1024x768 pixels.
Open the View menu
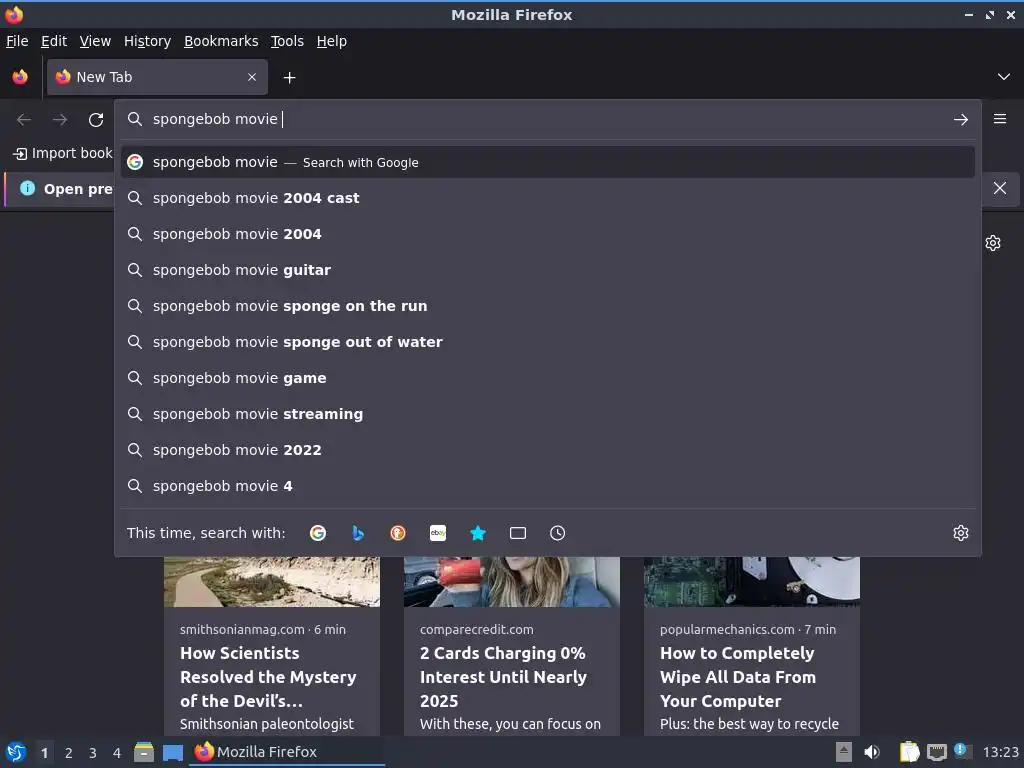click(x=95, y=41)
